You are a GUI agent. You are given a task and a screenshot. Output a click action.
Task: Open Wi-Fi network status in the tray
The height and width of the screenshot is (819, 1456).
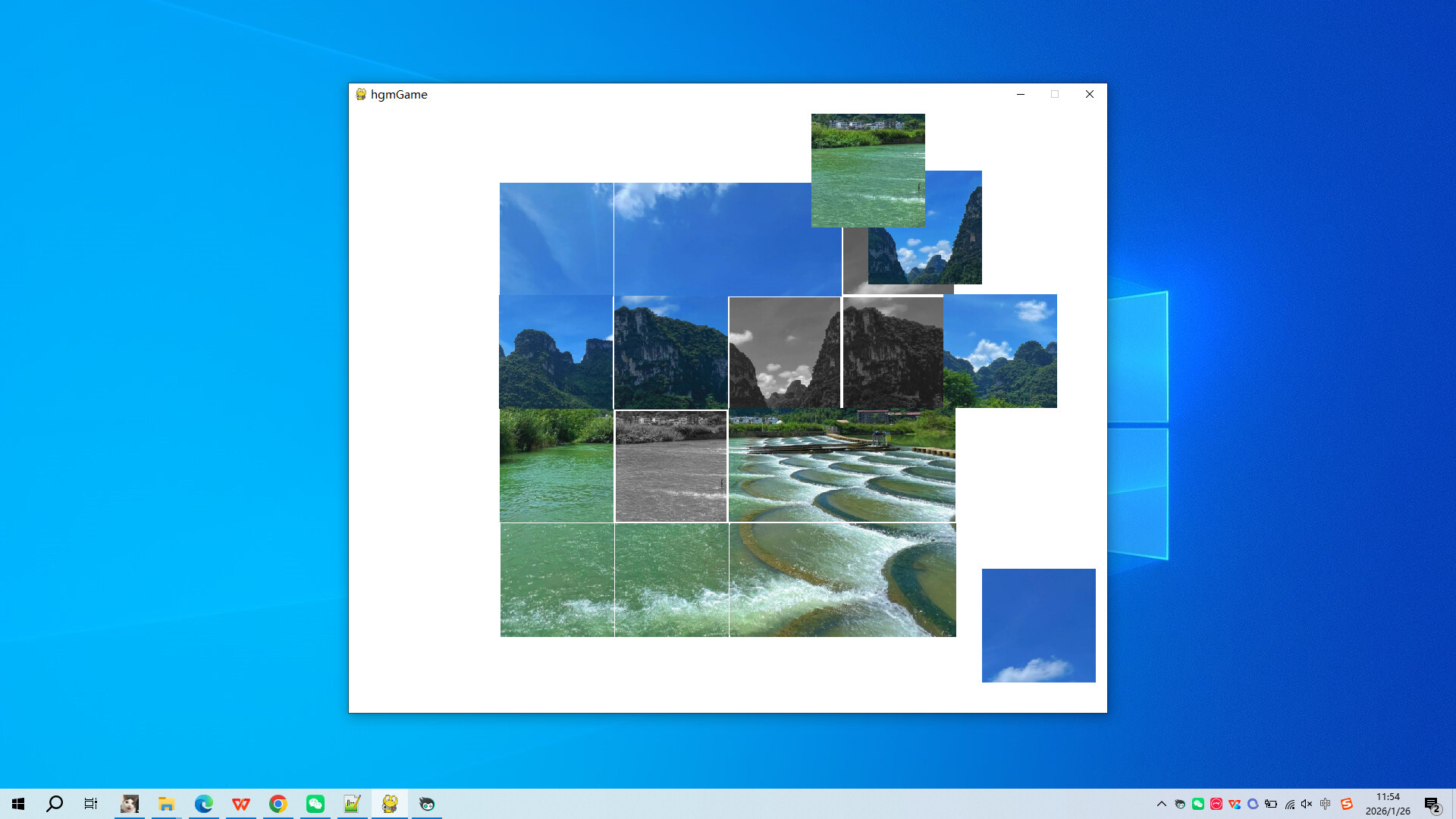tap(1291, 803)
